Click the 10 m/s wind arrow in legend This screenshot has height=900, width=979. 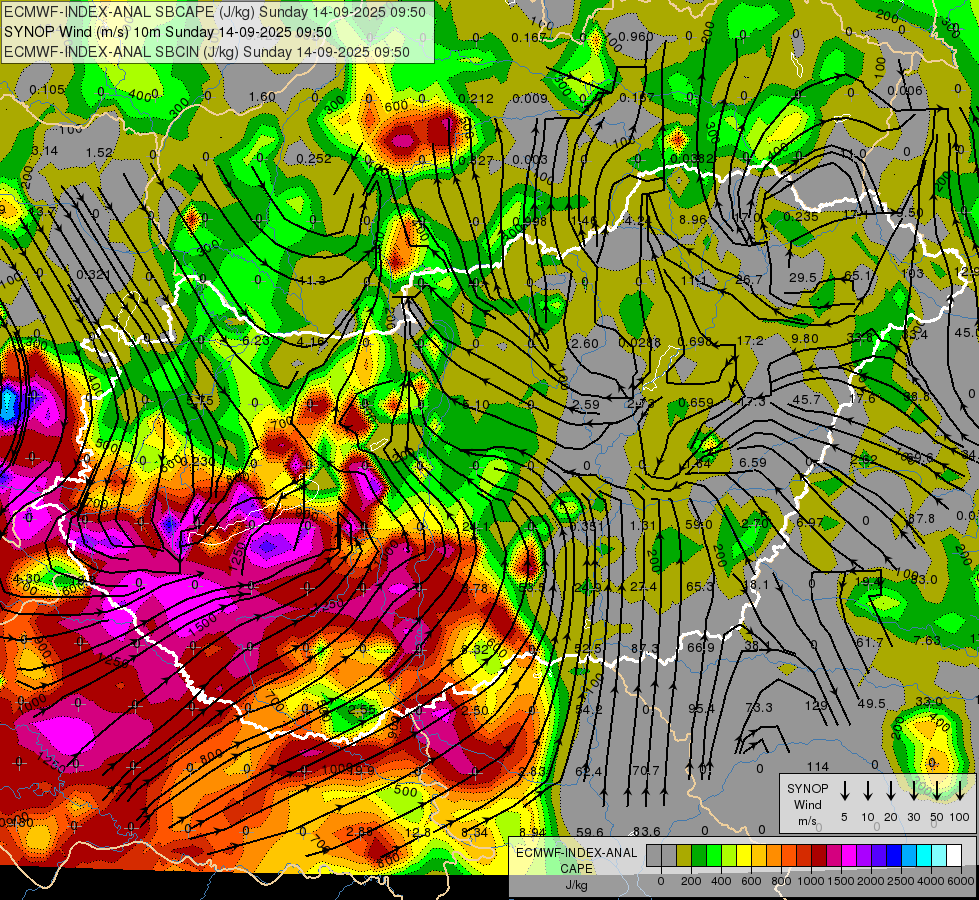coord(867,790)
